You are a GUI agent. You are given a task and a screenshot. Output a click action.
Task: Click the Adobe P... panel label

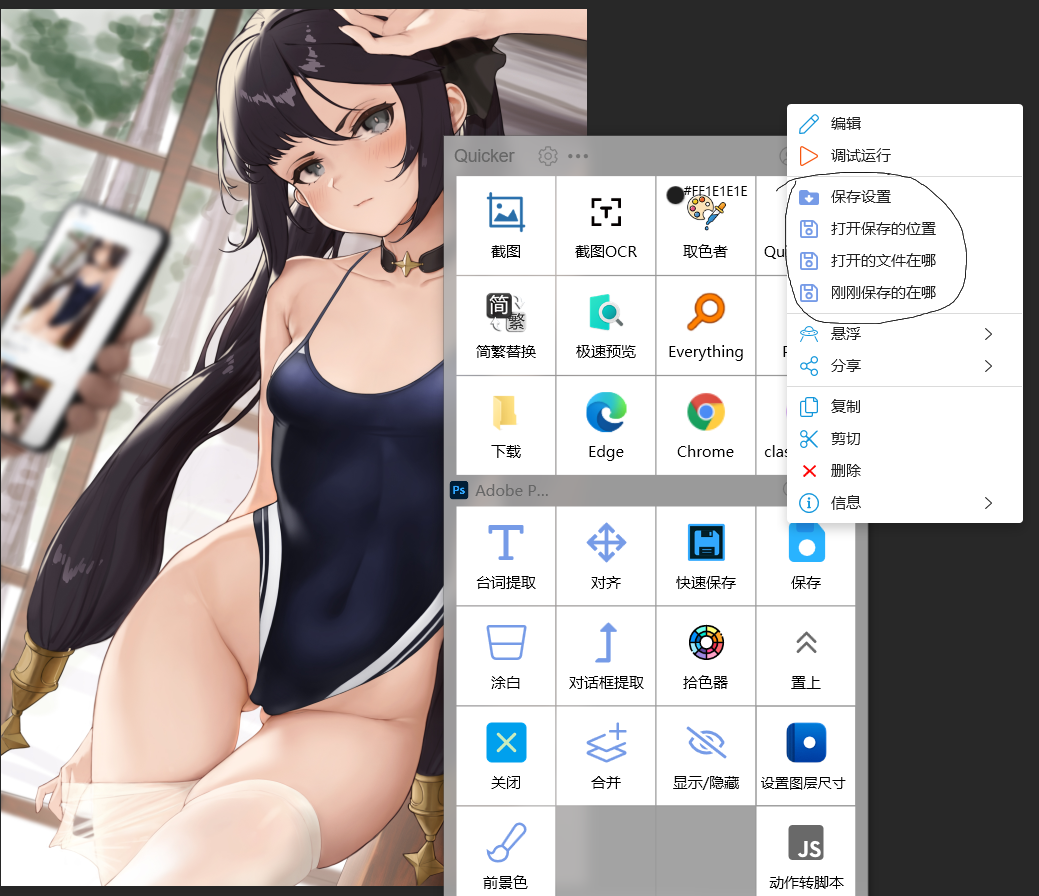pyautogui.click(x=512, y=490)
